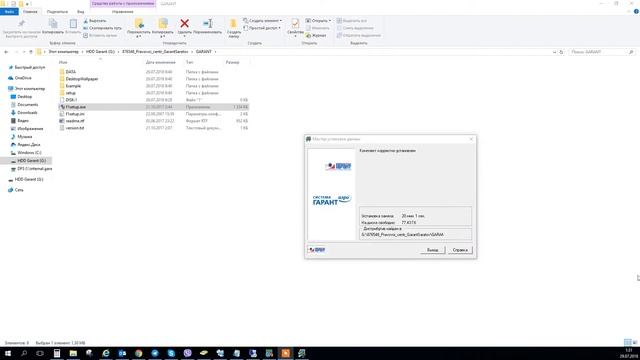640x360 pixels.
Task: Select Downloads in the navigation pane
Action: [x=27, y=113]
